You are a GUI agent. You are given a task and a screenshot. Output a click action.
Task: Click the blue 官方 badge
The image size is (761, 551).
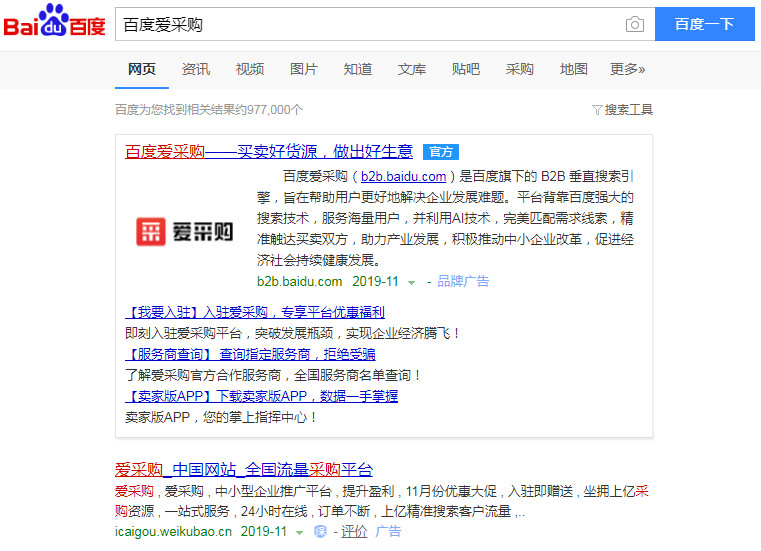pos(440,152)
